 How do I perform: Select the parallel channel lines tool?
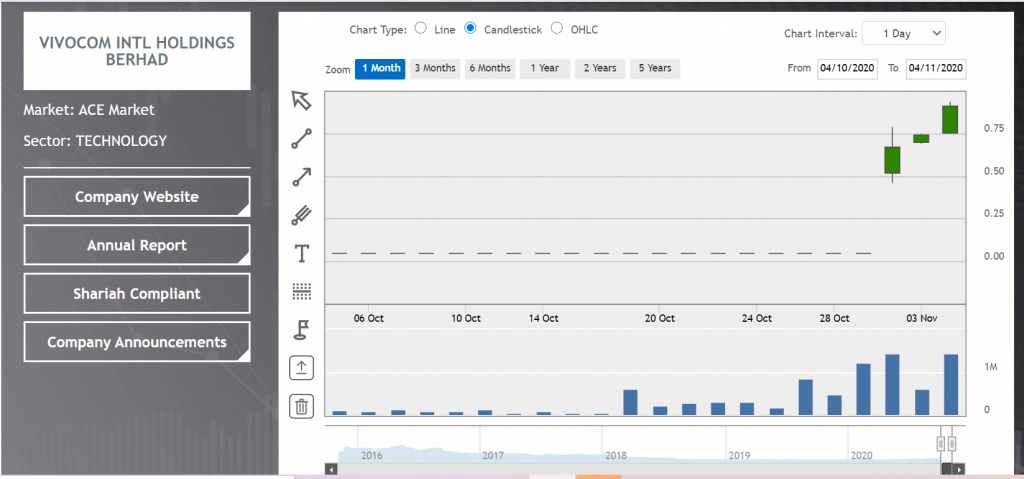pos(301,215)
